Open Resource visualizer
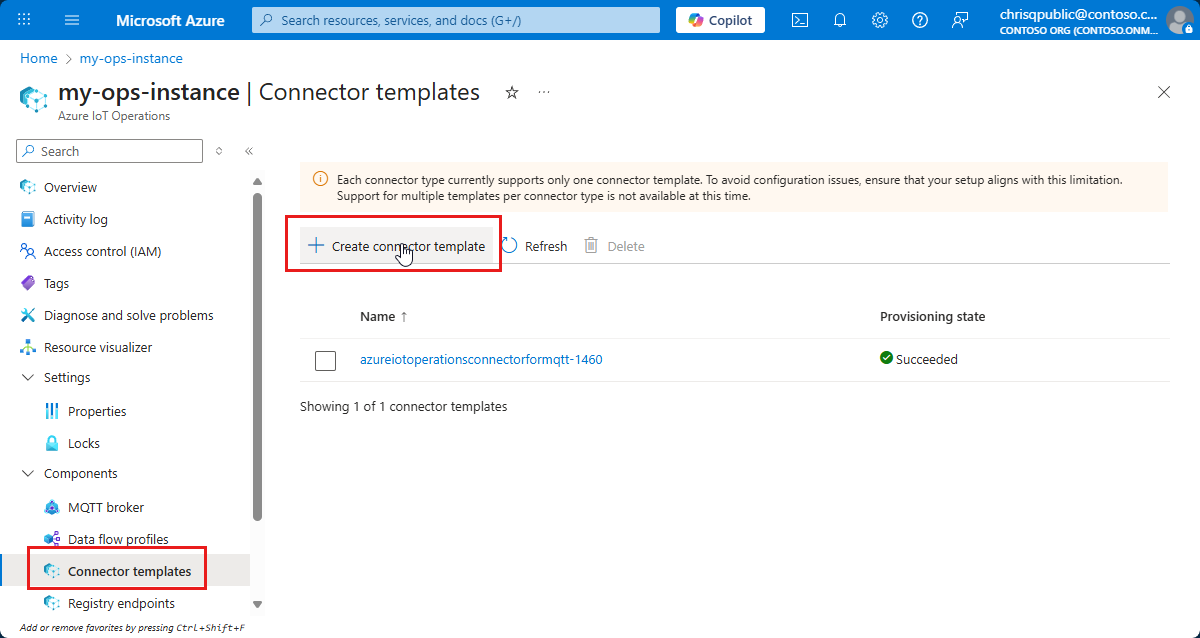This screenshot has height=638, width=1200. [98, 347]
